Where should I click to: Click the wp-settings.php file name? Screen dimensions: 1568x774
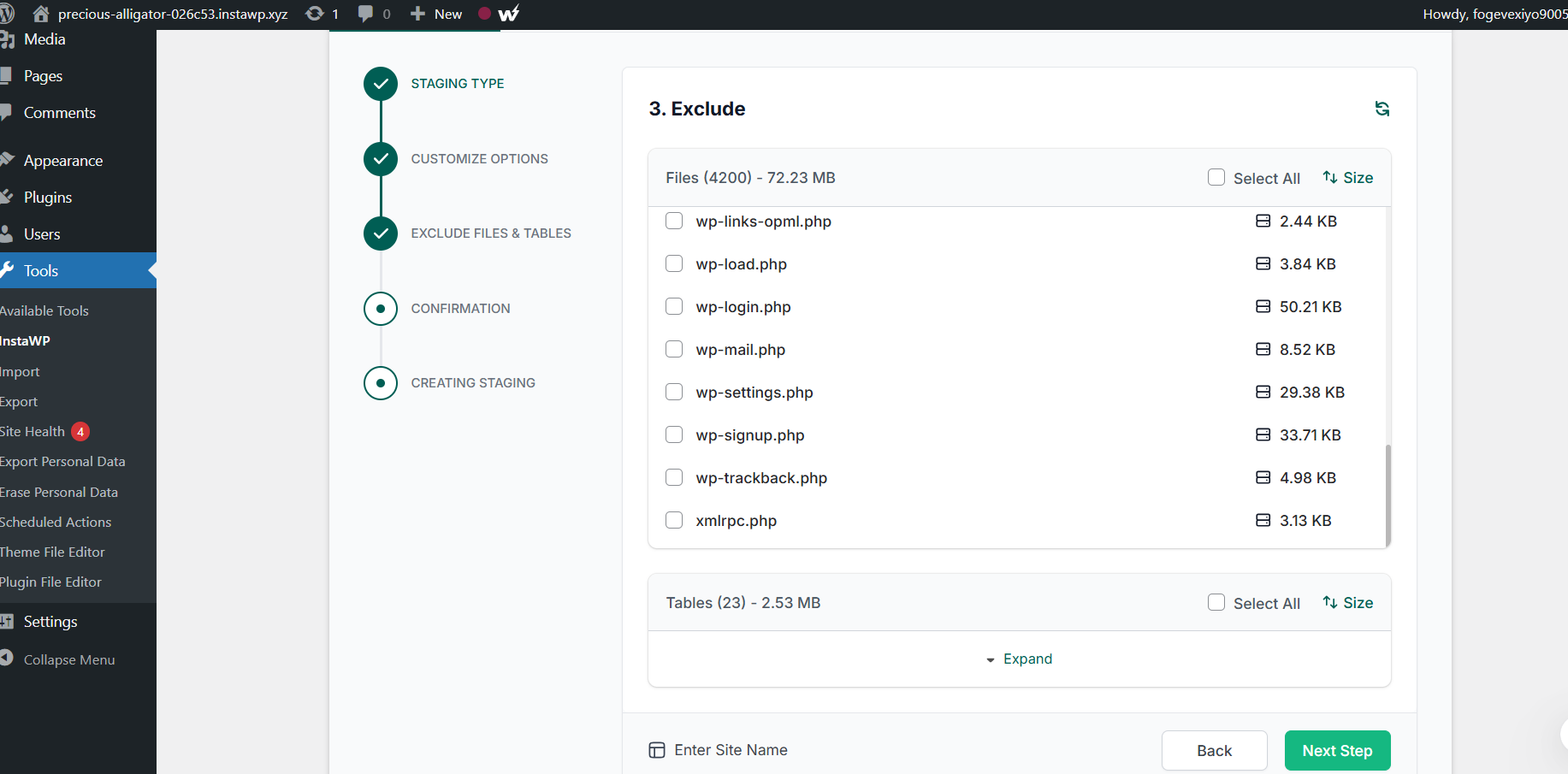754,393
